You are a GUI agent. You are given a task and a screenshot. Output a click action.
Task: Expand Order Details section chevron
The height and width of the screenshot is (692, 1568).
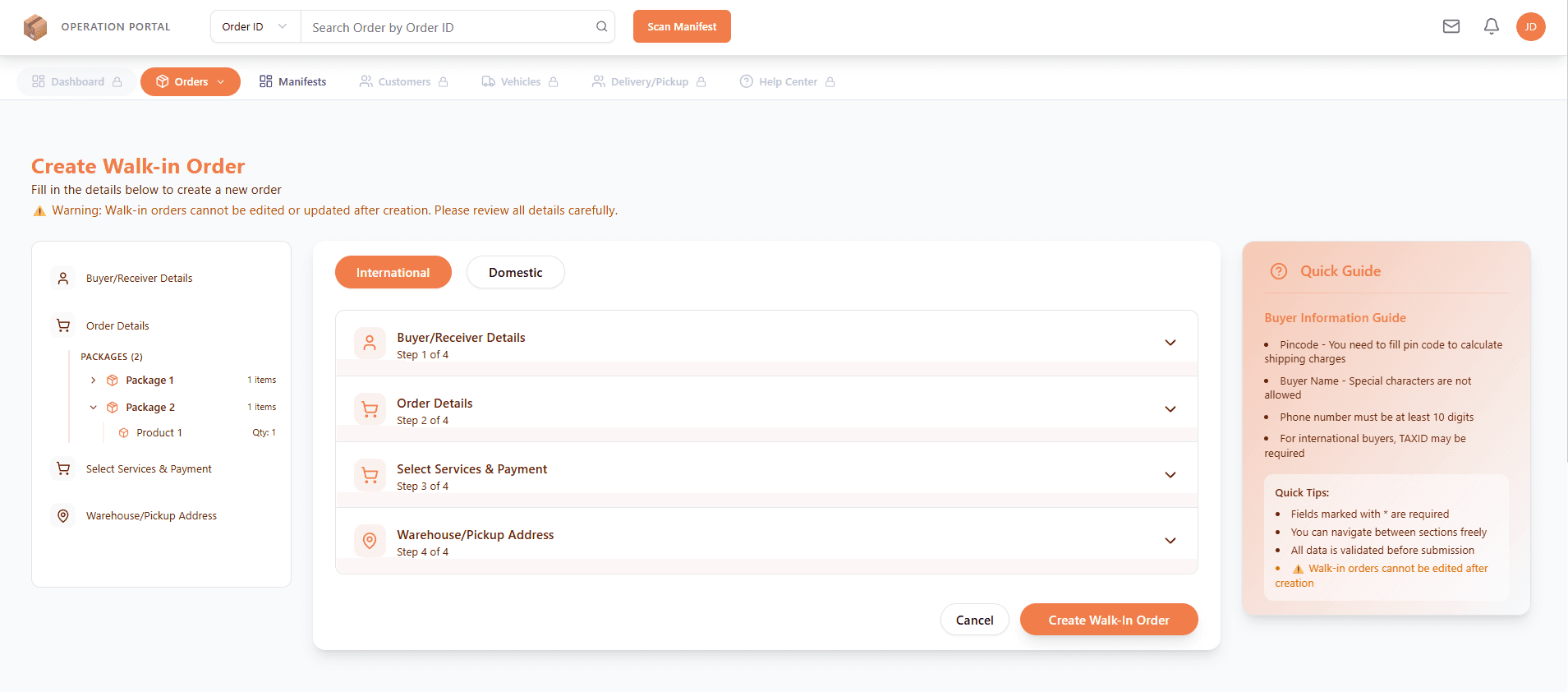click(1170, 409)
